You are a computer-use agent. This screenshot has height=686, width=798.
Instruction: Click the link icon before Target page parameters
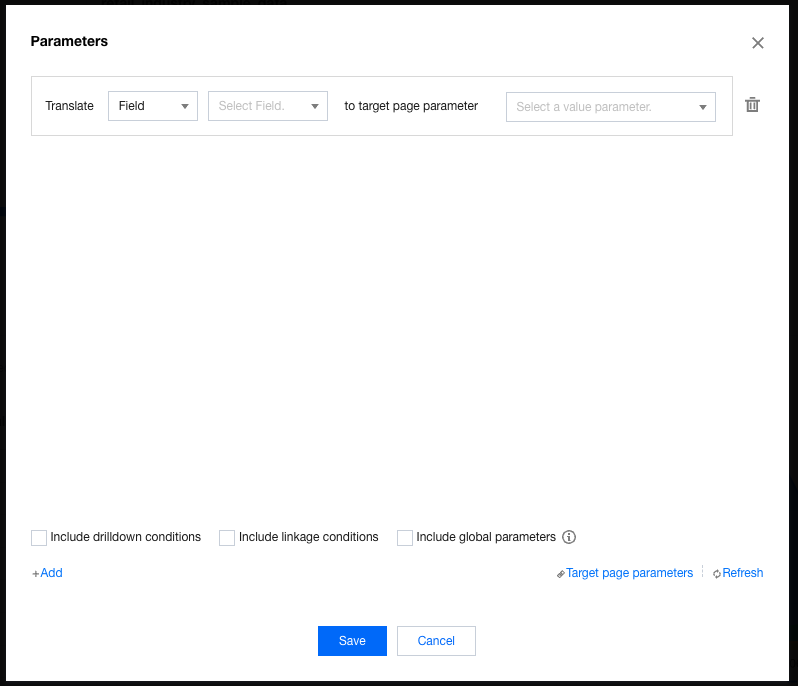pyautogui.click(x=561, y=574)
